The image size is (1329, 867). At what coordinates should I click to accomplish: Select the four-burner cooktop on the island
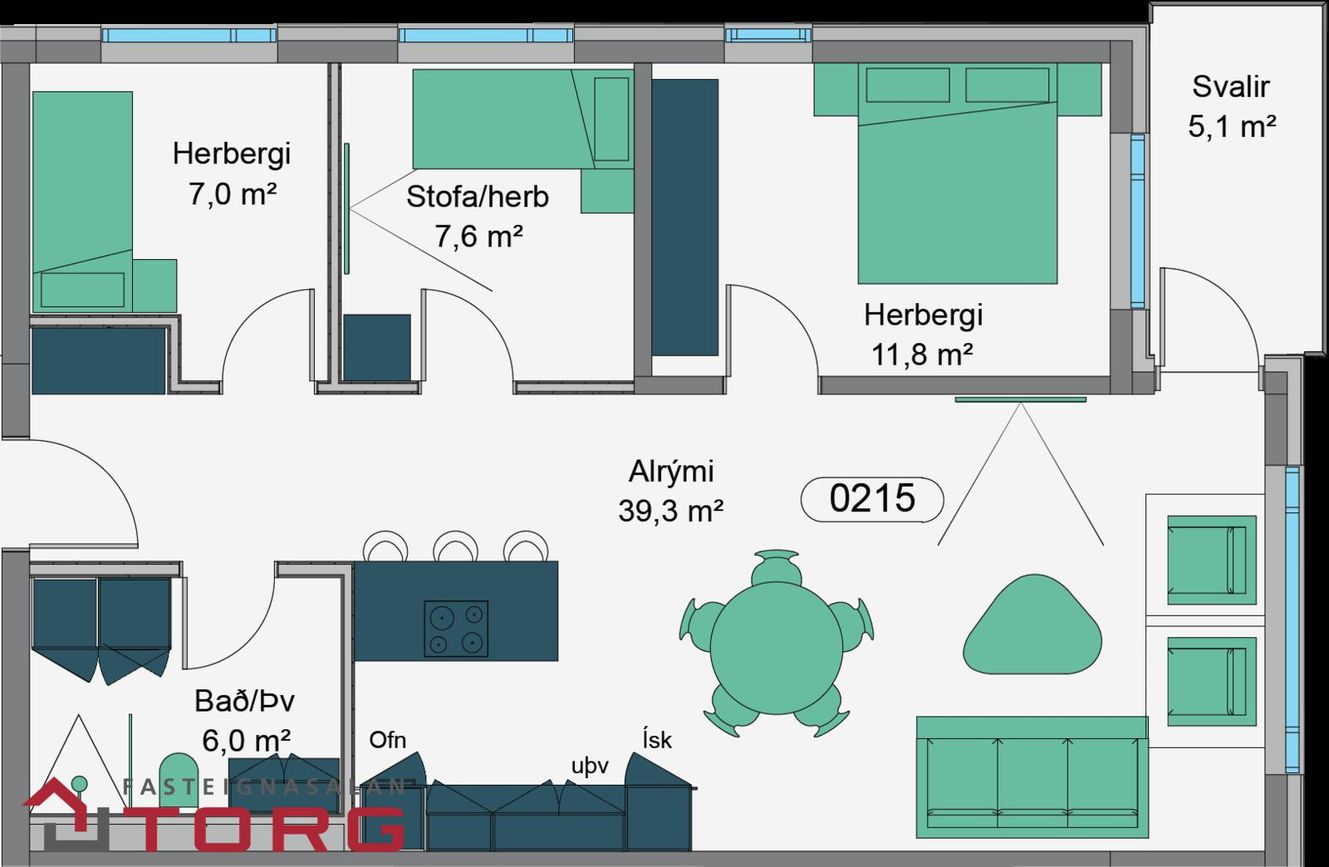tap(456, 628)
